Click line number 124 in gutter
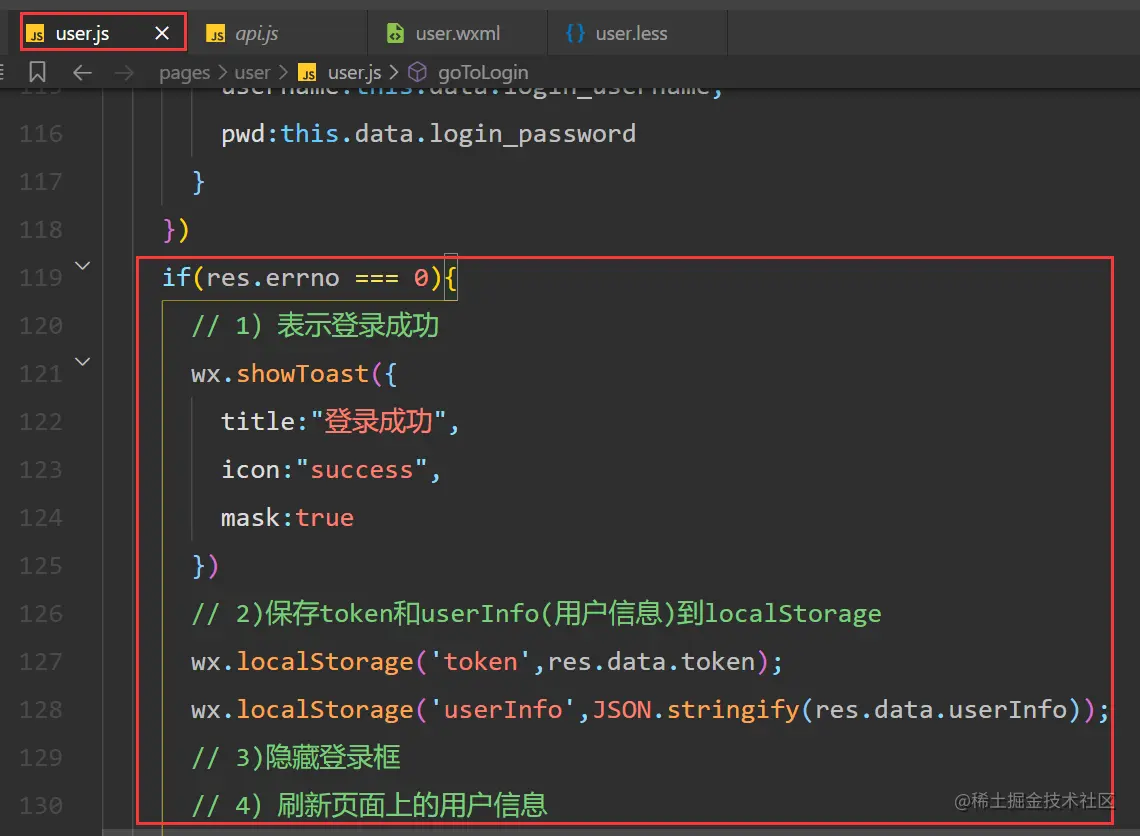 tap(41, 518)
